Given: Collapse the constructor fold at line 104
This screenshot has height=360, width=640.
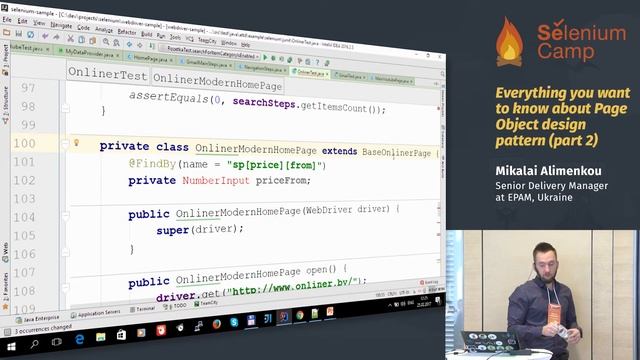Looking at the screenshot, I should click(65, 216).
